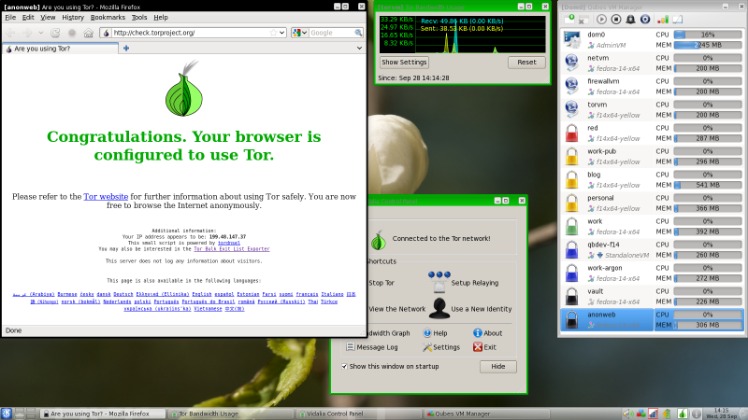The height and width of the screenshot is (420, 748).
Task: Open the search engine selector dropdown
Action: tap(300, 32)
